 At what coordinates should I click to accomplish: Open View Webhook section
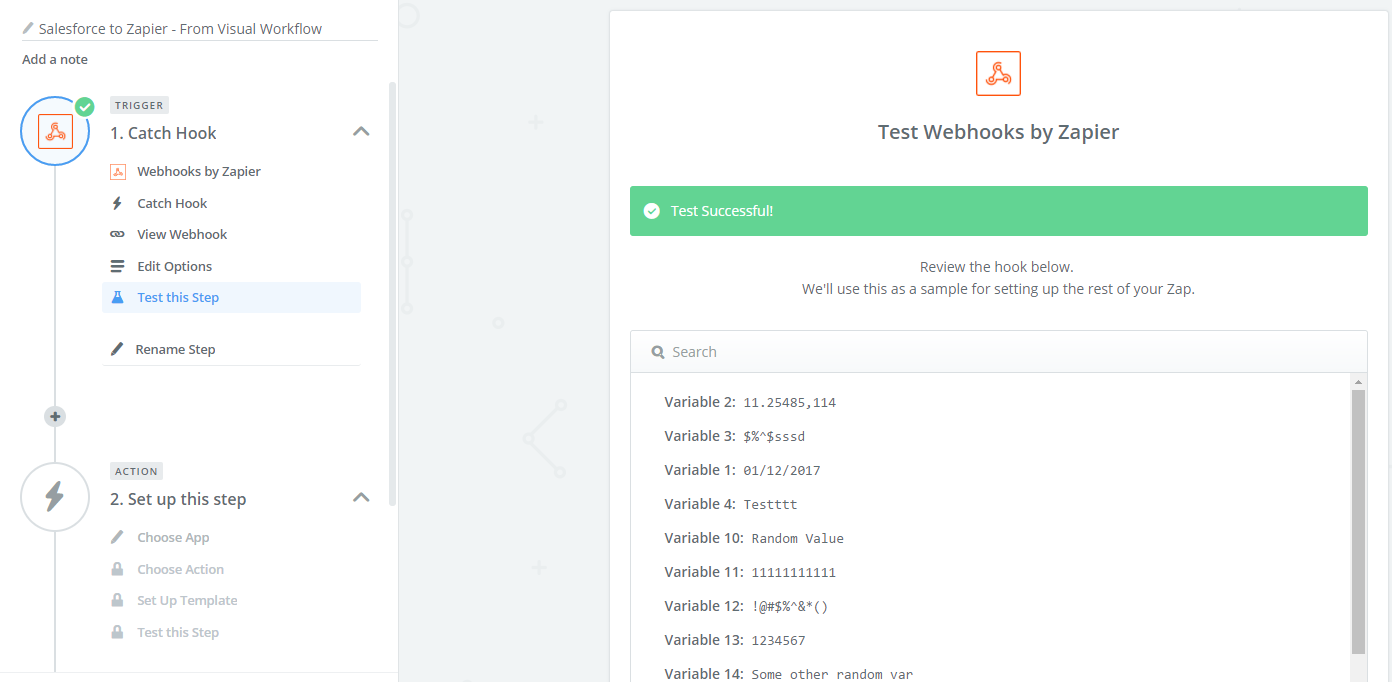(182, 234)
